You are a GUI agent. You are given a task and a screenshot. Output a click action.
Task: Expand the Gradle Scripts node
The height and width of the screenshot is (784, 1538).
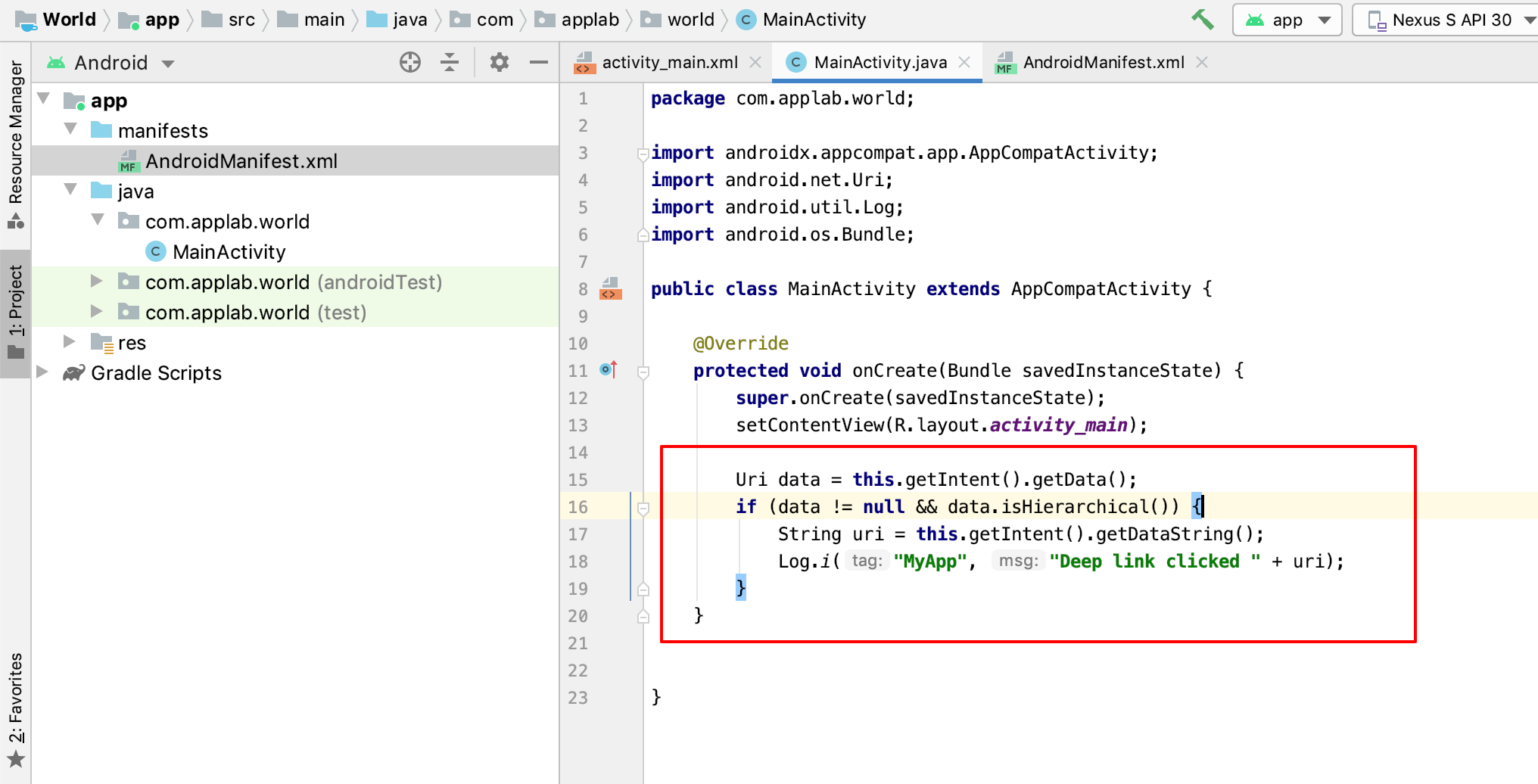pos(42,372)
